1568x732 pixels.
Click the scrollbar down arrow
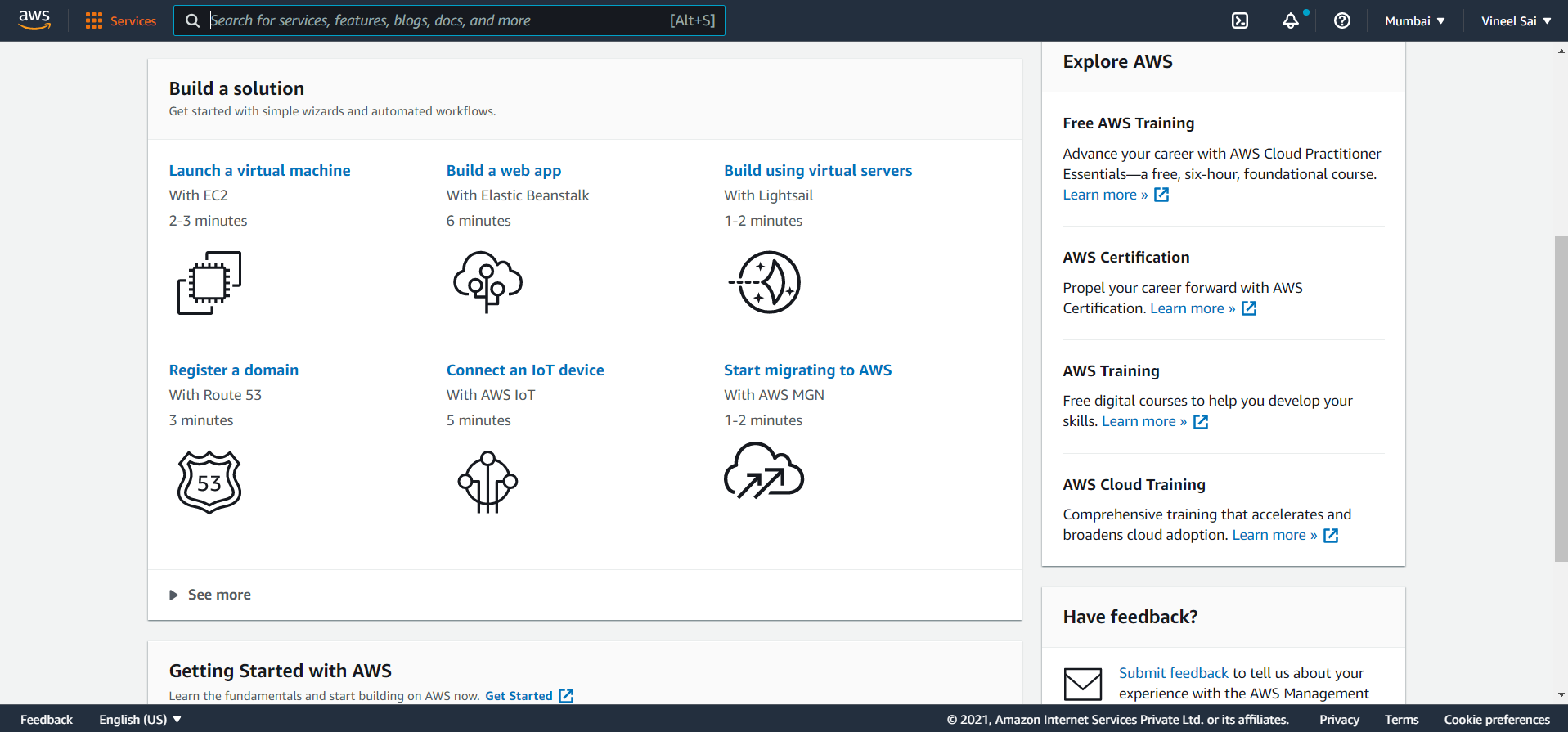click(x=1561, y=695)
